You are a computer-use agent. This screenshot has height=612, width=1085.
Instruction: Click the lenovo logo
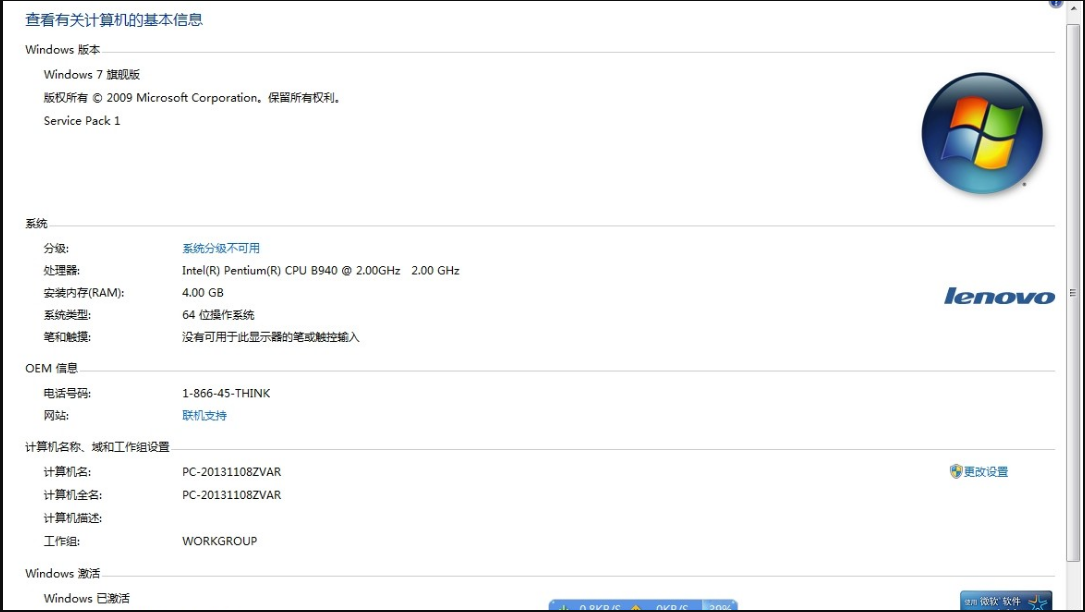tap(1000, 296)
